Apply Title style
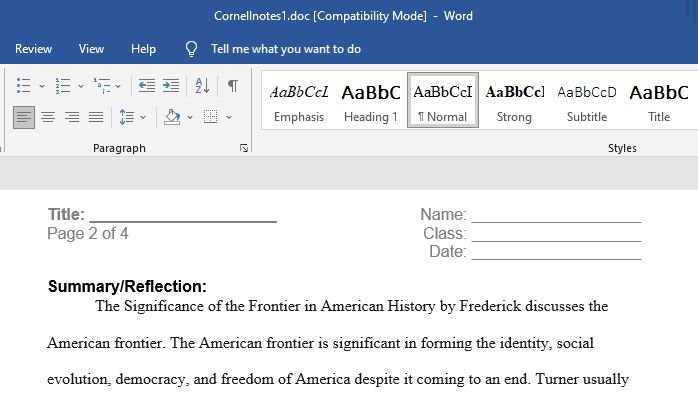Screen dimensions: 698x395 pos(659,100)
